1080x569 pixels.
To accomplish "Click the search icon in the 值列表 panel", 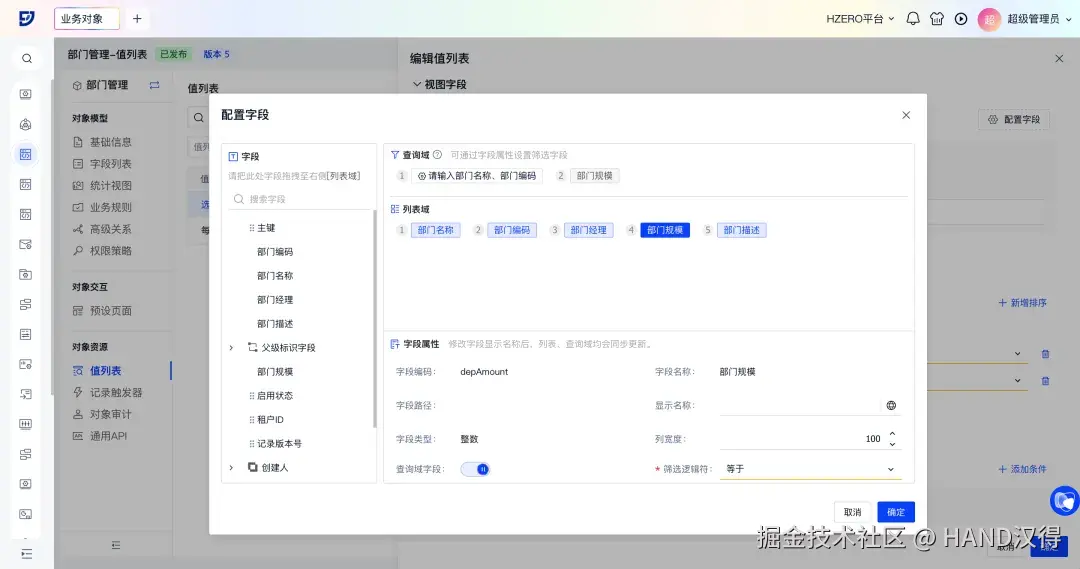I will tap(198, 118).
